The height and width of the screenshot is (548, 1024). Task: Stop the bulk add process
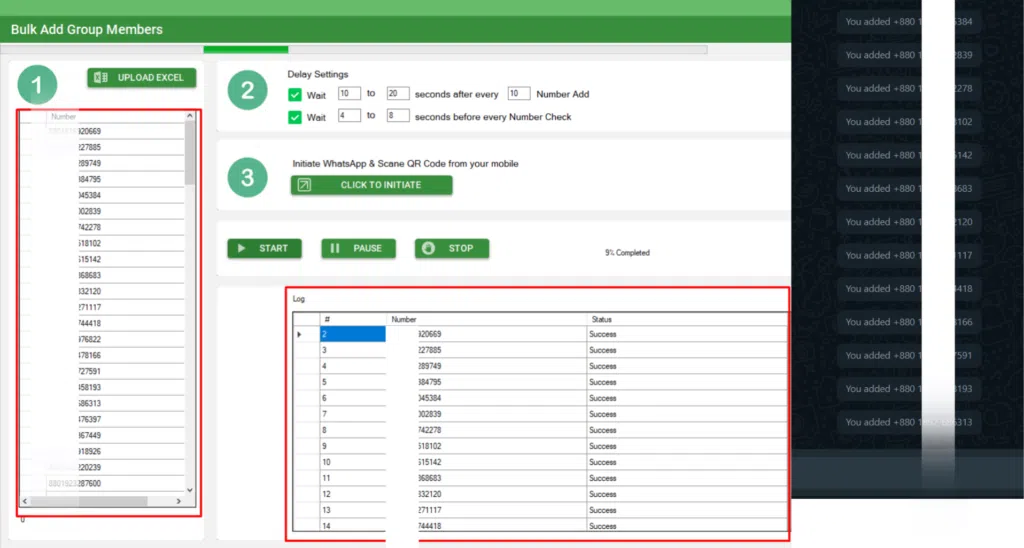click(x=451, y=248)
